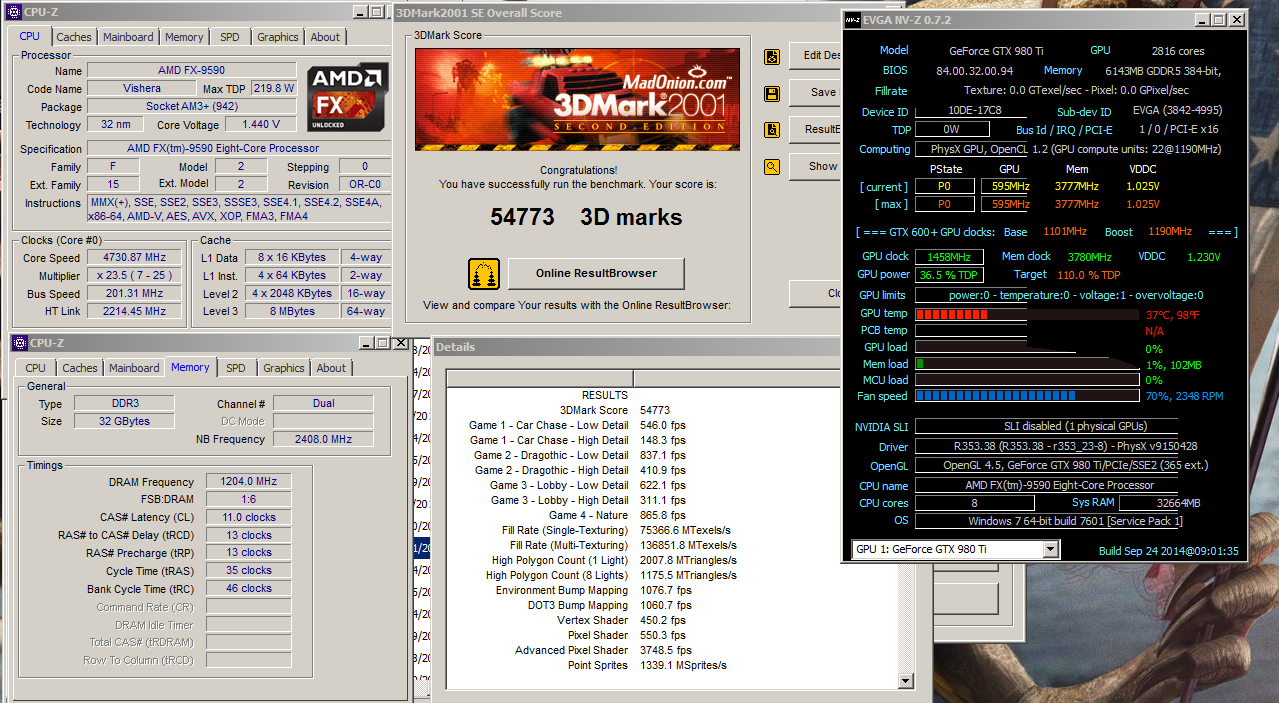Click the yellow ResultBrowser document icon
Image resolution: width=1279 pixels, height=703 pixels.
coord(772,130)
